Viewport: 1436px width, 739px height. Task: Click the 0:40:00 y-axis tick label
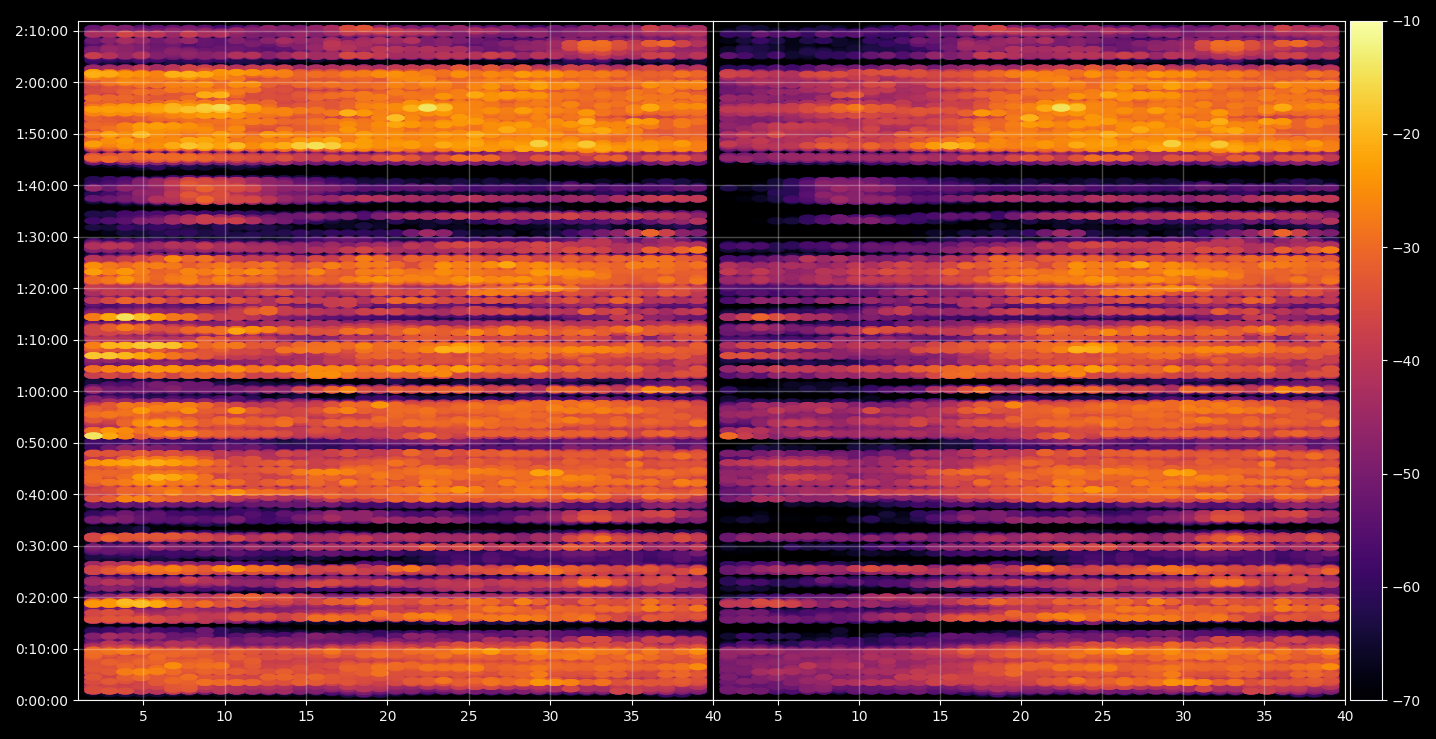coord(41,494)
